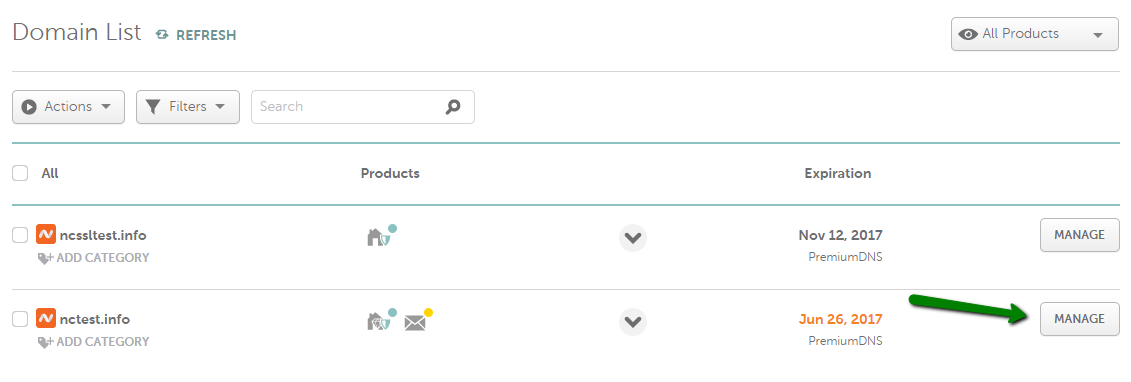Click the Namecheap logo beside ncssltest.info

click(45, 235)
